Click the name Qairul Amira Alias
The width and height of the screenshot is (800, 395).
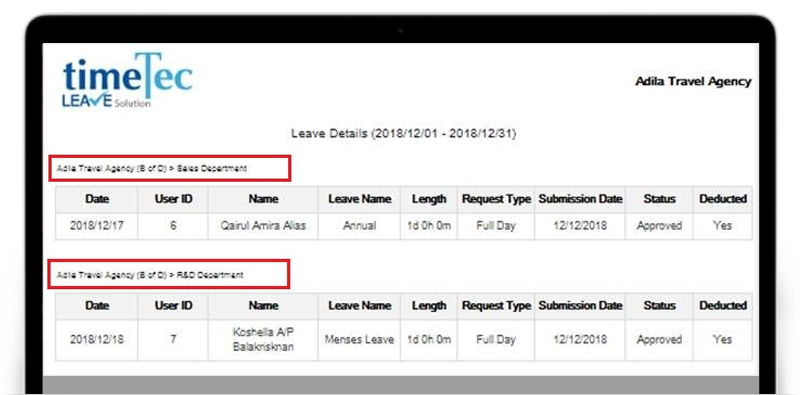263,226
